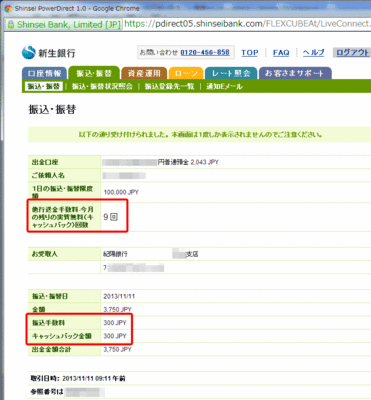This screenshot has width=371, height=400.
Task: Open the TOP link
Action: pyautogui.click(x=250, y=53)
